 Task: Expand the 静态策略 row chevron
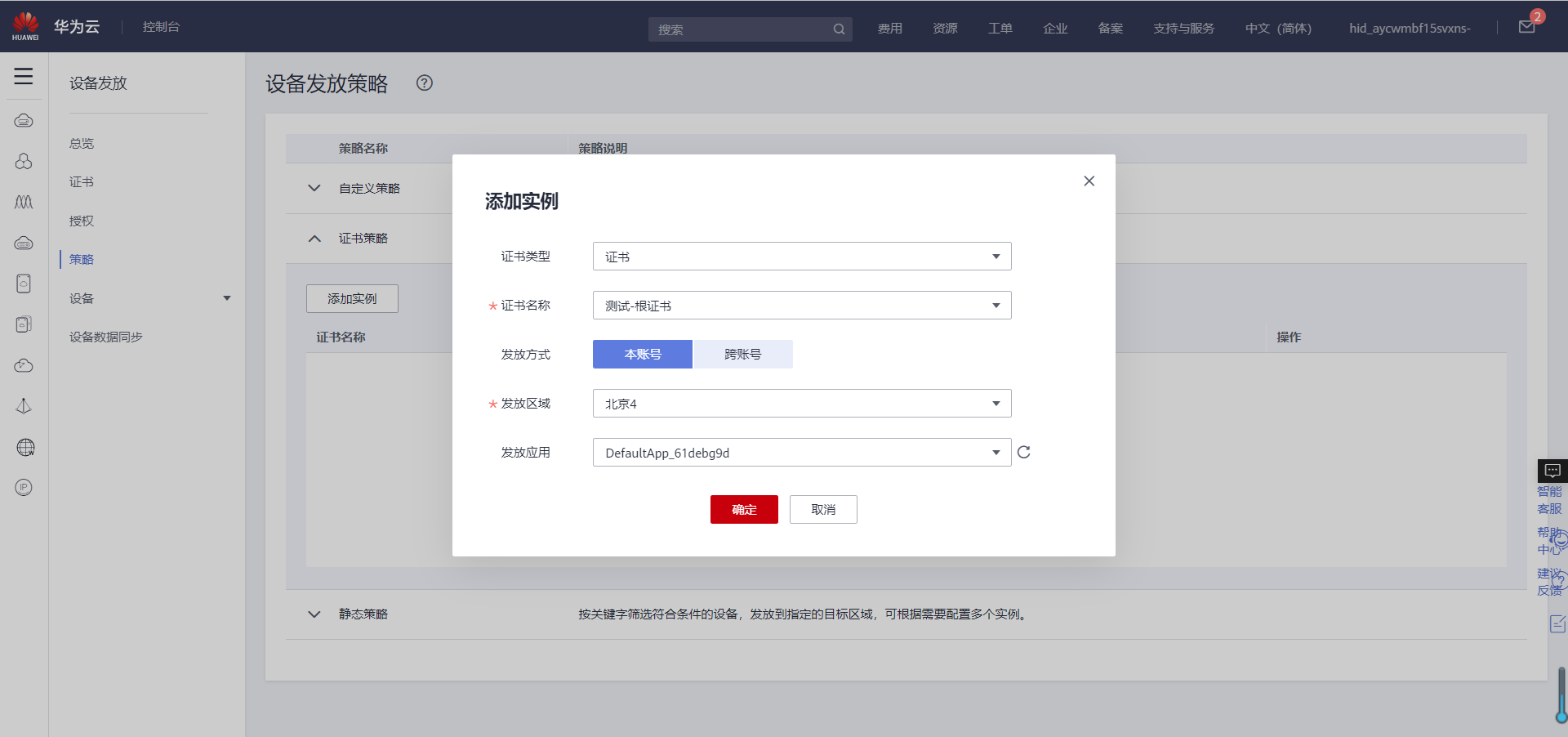[x=314, y=614]
